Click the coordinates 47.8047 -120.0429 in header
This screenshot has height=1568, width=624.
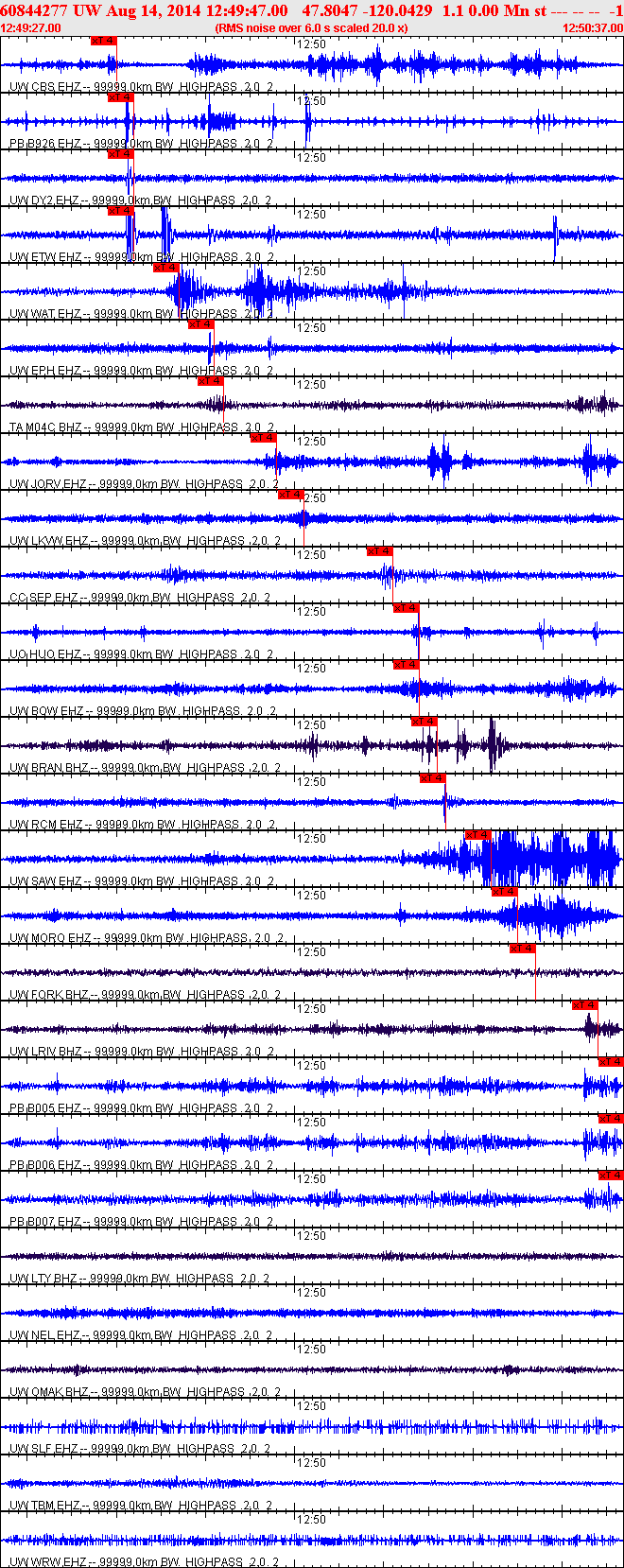367,10
